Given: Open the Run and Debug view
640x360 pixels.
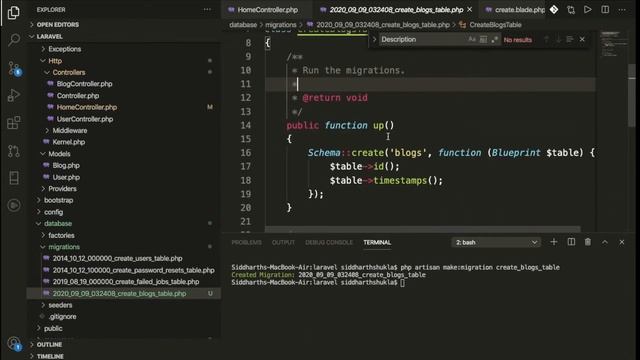Looking at the screenshot, I should click(x=14, y=95).
